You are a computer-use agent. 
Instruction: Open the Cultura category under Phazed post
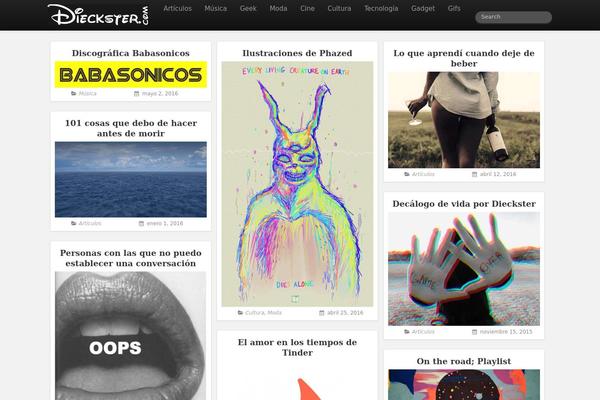[255, 313]
